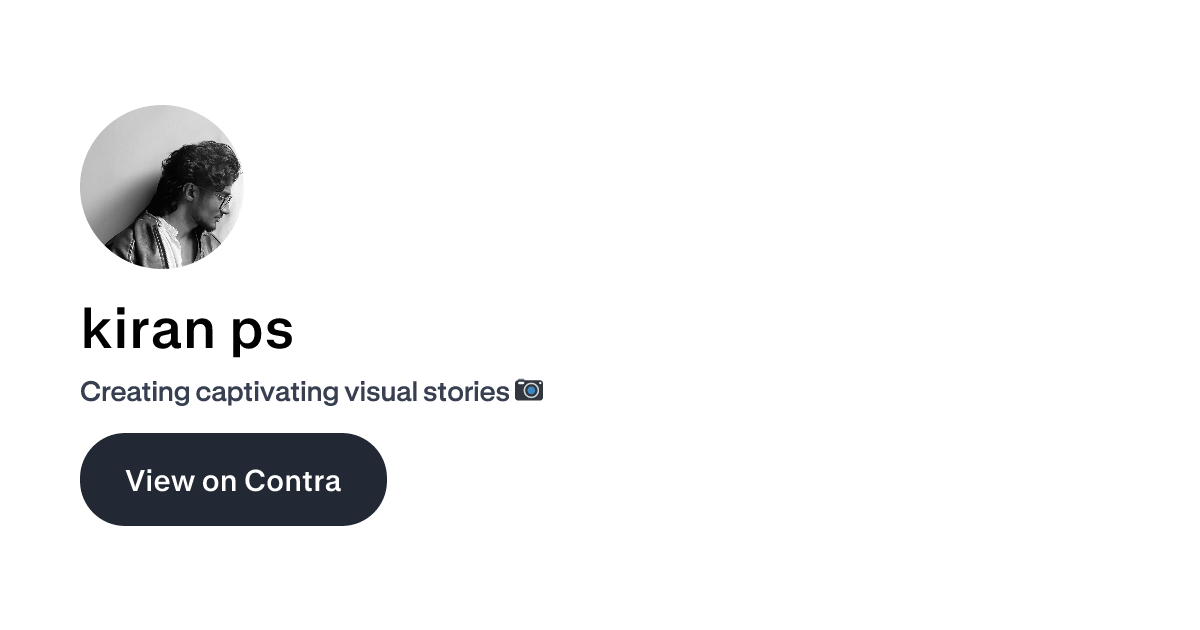Click the camera pictogram at the tagline's end
This screenshot has width=1200, height=630.
click(529, 390)
